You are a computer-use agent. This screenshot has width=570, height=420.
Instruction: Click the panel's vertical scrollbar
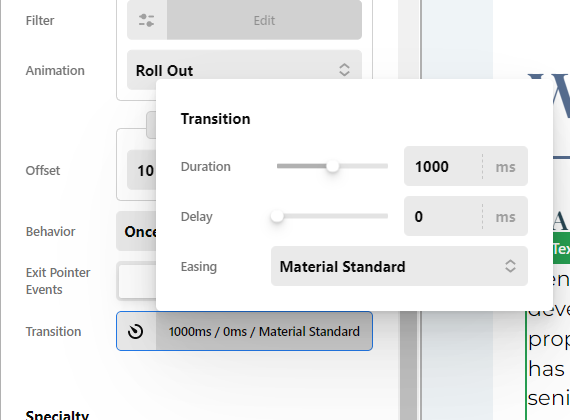[x=409, y=364]
